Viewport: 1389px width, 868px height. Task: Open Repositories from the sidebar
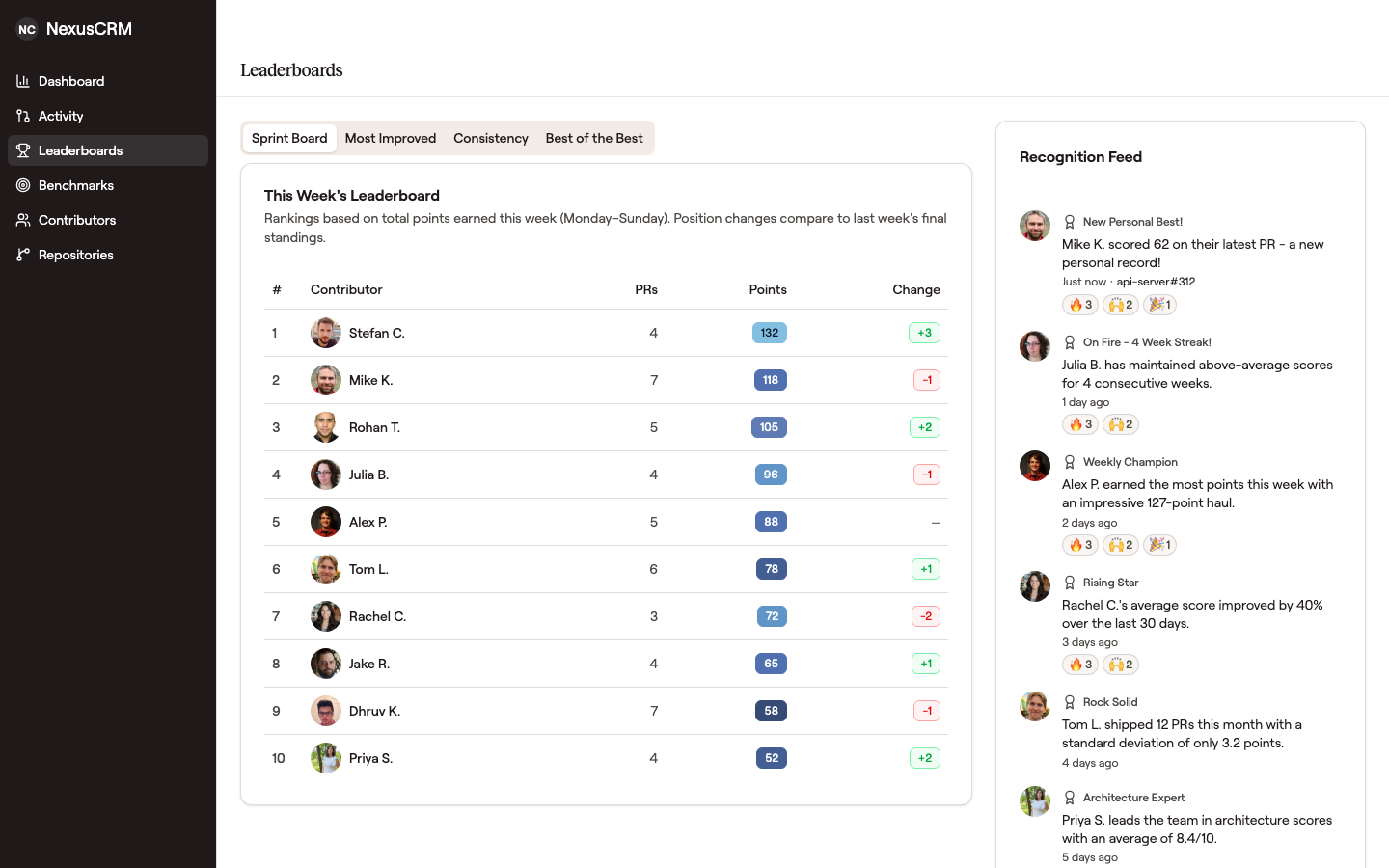tap(108, 255)
